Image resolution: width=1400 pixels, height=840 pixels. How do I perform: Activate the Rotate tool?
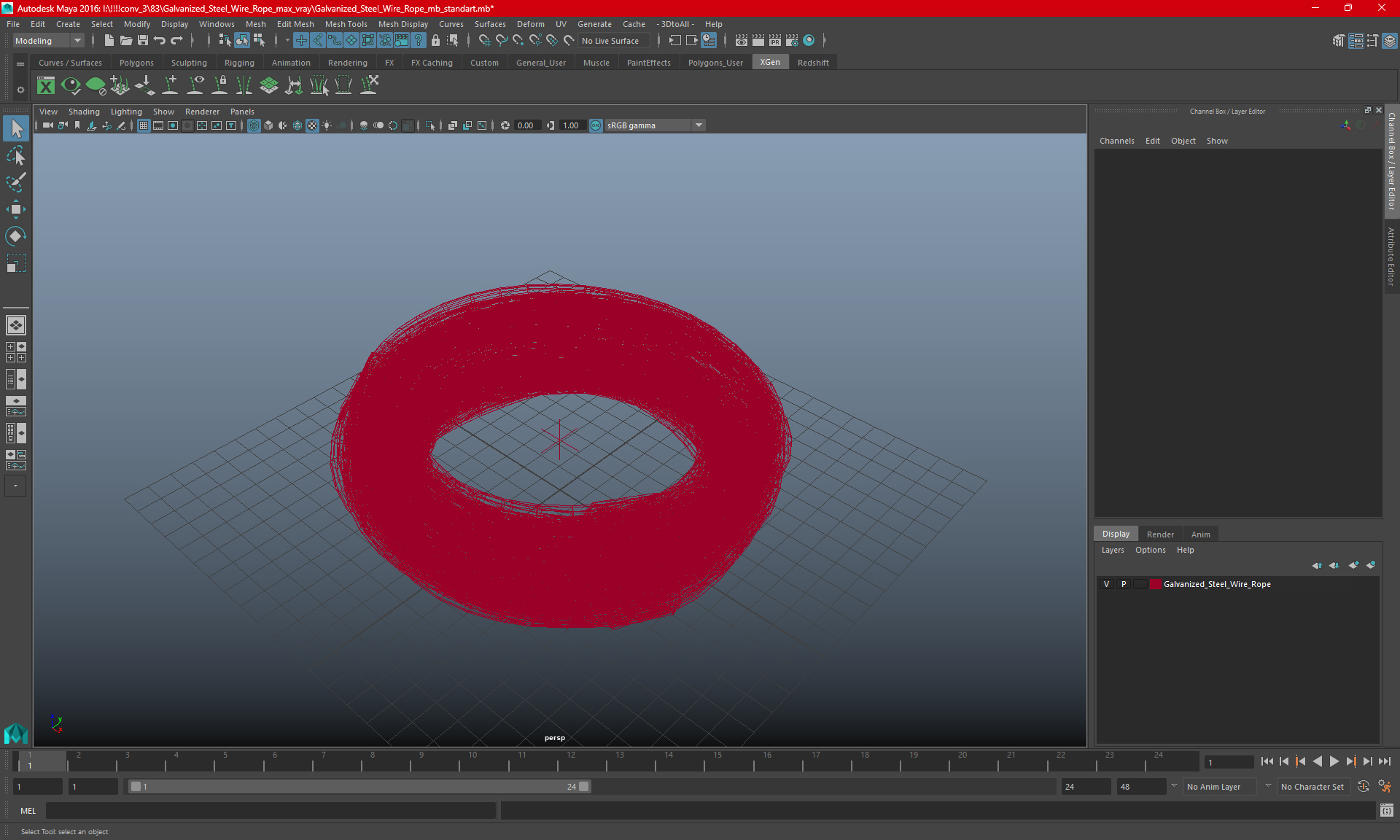pyautogui.click(x=16, y=236)
